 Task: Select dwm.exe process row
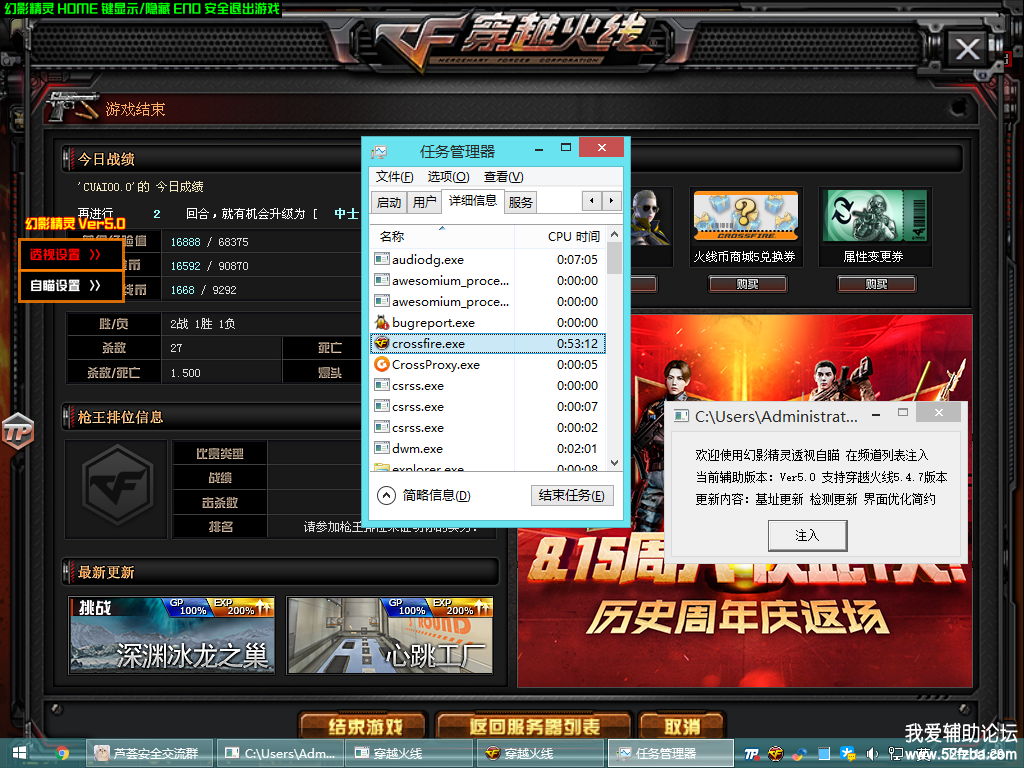tap(488, 449)
